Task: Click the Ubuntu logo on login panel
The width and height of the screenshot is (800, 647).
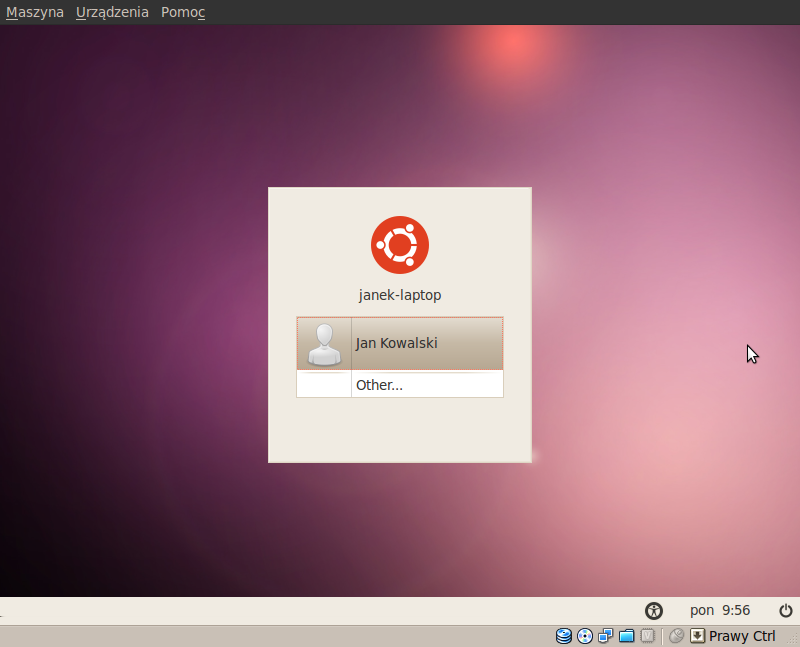Action: point(400,245)
